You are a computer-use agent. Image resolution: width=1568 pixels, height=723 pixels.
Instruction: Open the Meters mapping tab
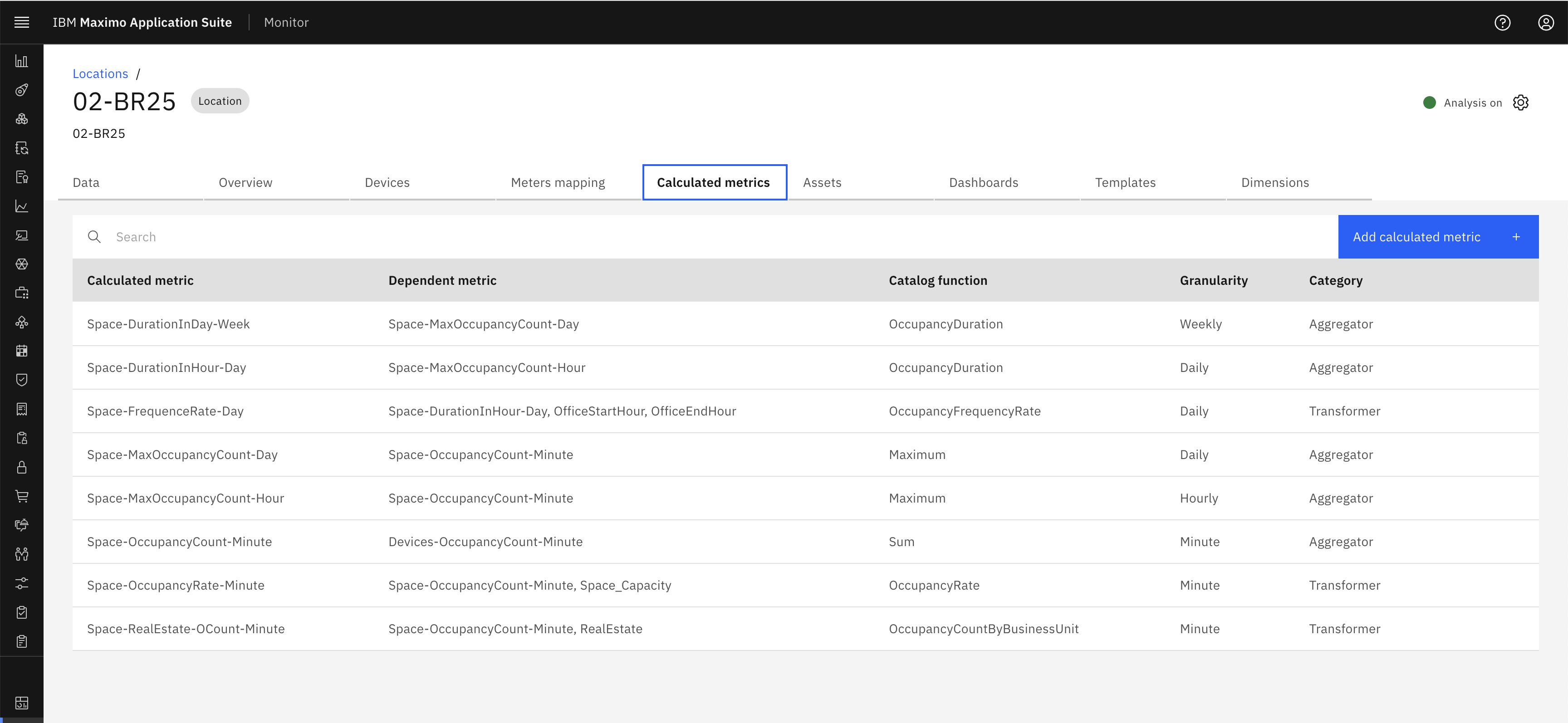[569, 183]
